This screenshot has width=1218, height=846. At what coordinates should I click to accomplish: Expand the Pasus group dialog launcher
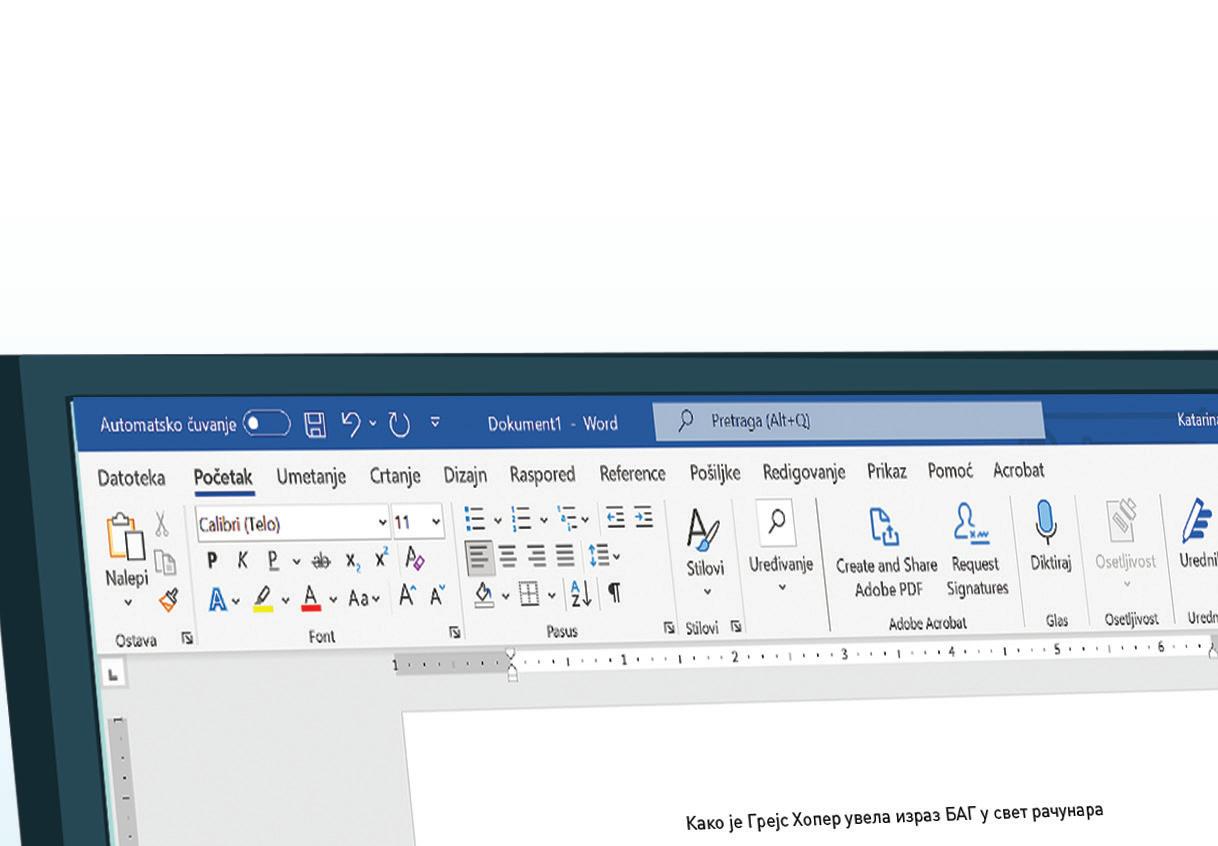coord(668,628)
